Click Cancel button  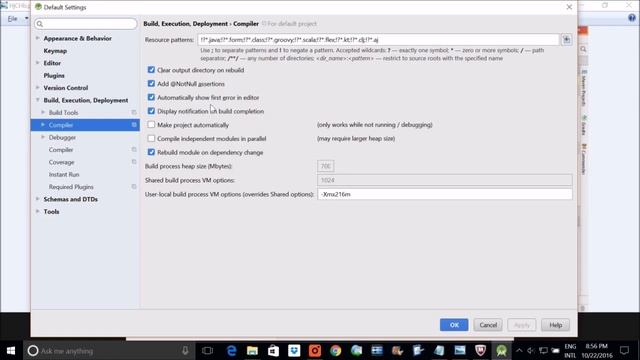[488, 325]
